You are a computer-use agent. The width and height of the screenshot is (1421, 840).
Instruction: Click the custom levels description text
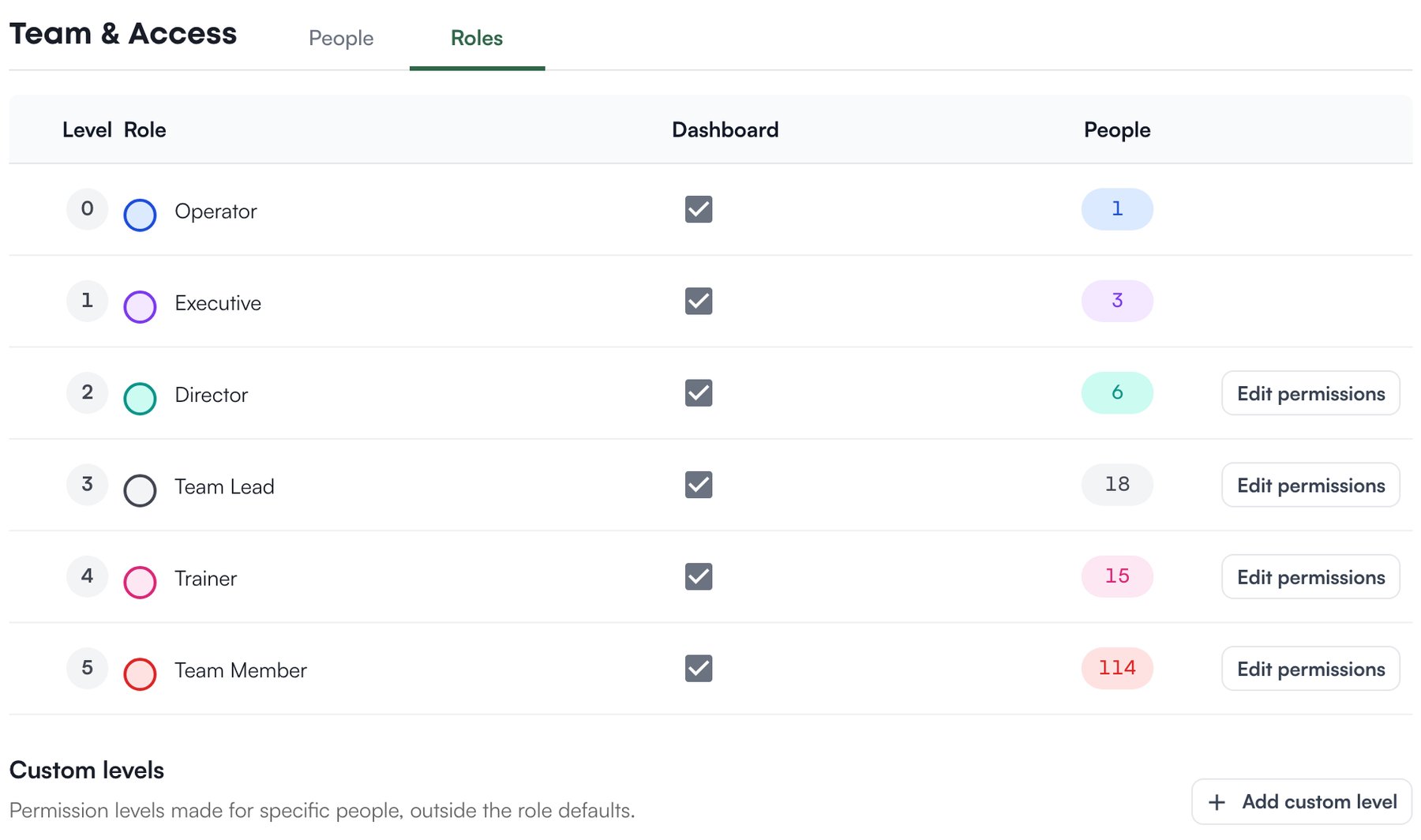click(322, 811)
